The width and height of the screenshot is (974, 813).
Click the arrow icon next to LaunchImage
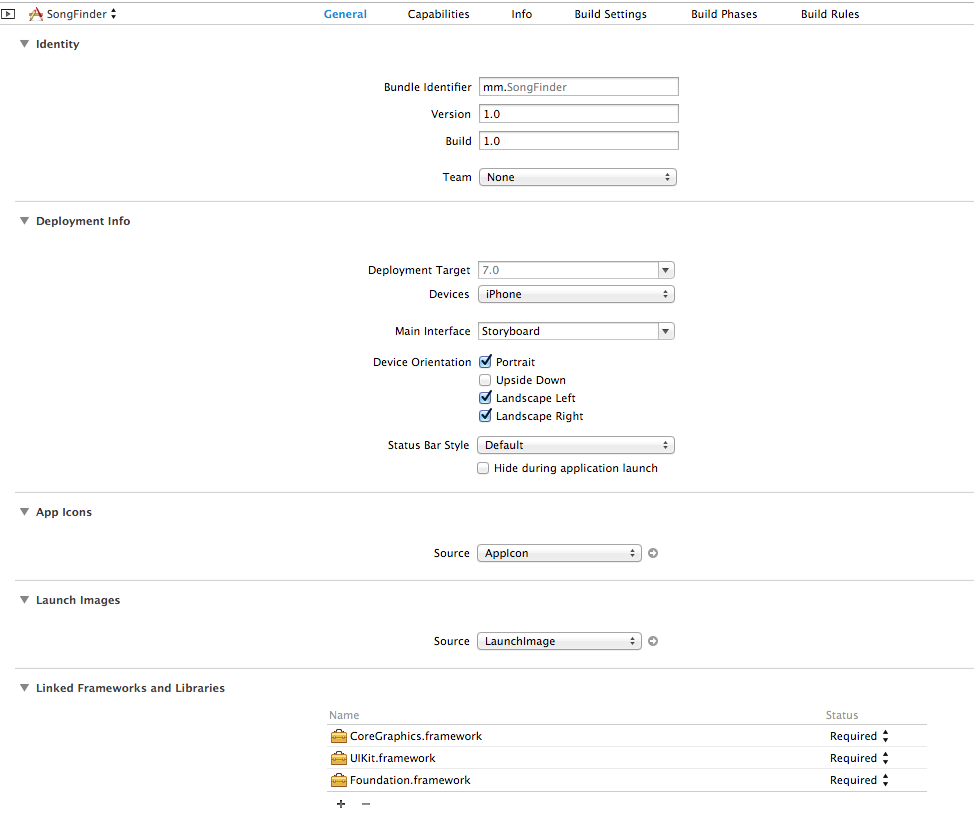(x=653, y=641)
